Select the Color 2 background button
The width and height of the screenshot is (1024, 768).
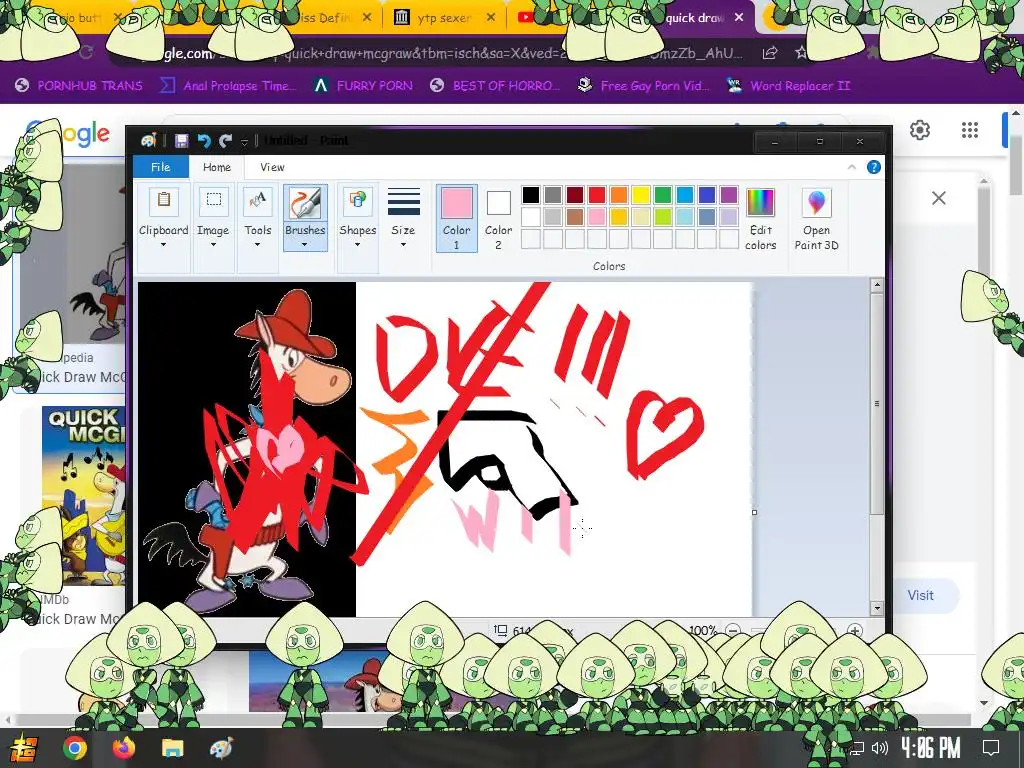498,218
